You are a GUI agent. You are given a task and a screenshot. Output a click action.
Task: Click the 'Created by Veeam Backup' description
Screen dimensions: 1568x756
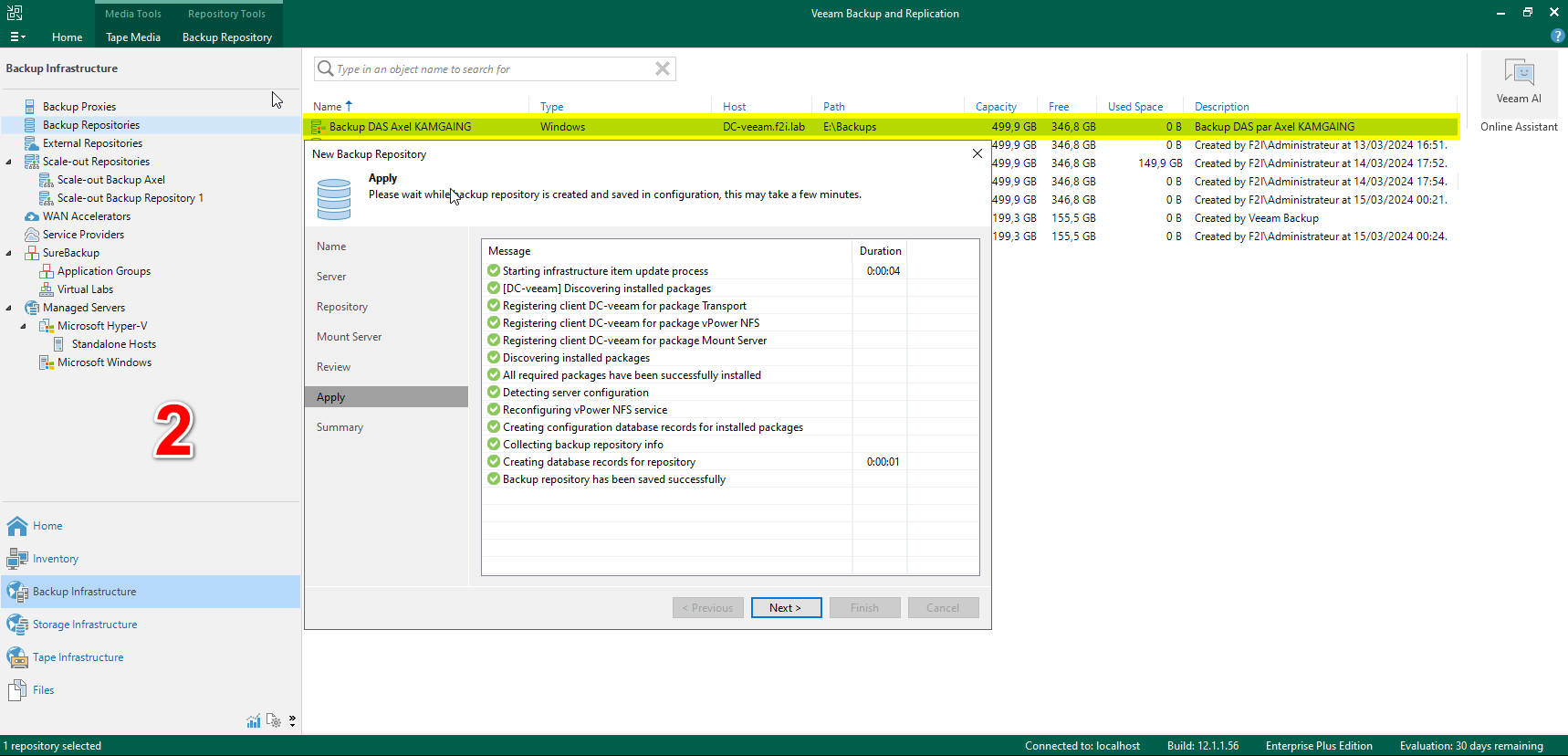[x=1257, y=218]
